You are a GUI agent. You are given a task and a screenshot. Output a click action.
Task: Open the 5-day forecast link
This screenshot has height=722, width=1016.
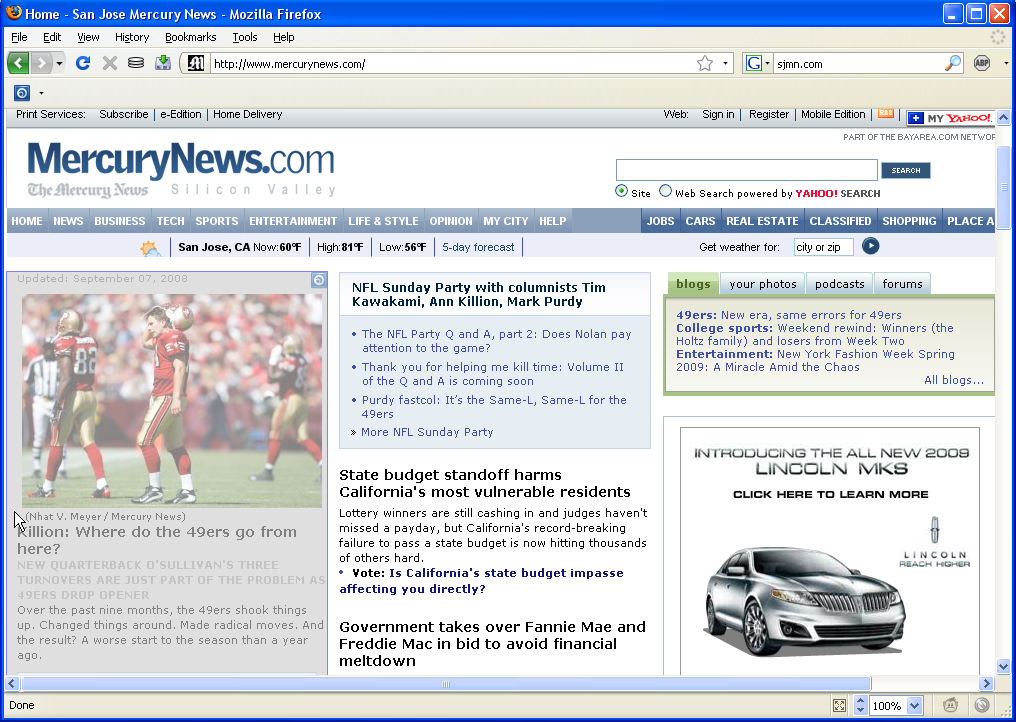tap(478, 247)
